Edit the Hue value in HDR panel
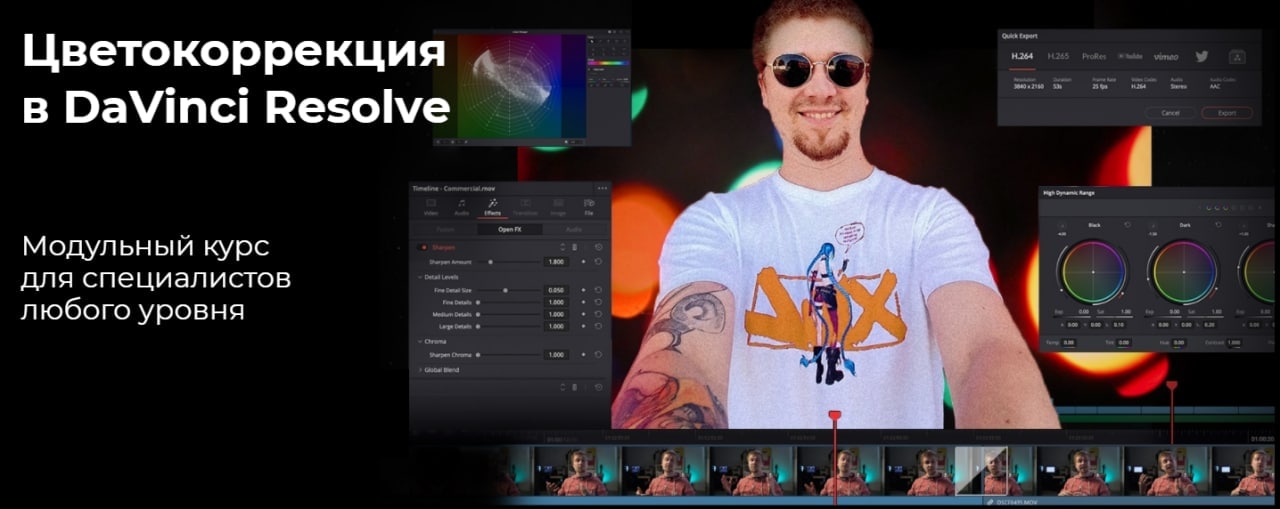Viewport: 1280px width, 509px height. tap(1180, 342)
